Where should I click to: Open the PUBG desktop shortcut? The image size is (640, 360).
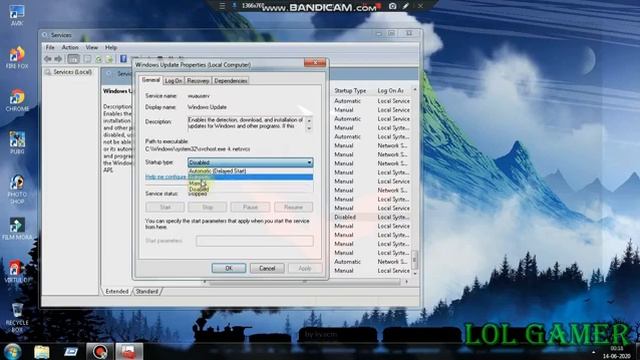coord(17,143)
